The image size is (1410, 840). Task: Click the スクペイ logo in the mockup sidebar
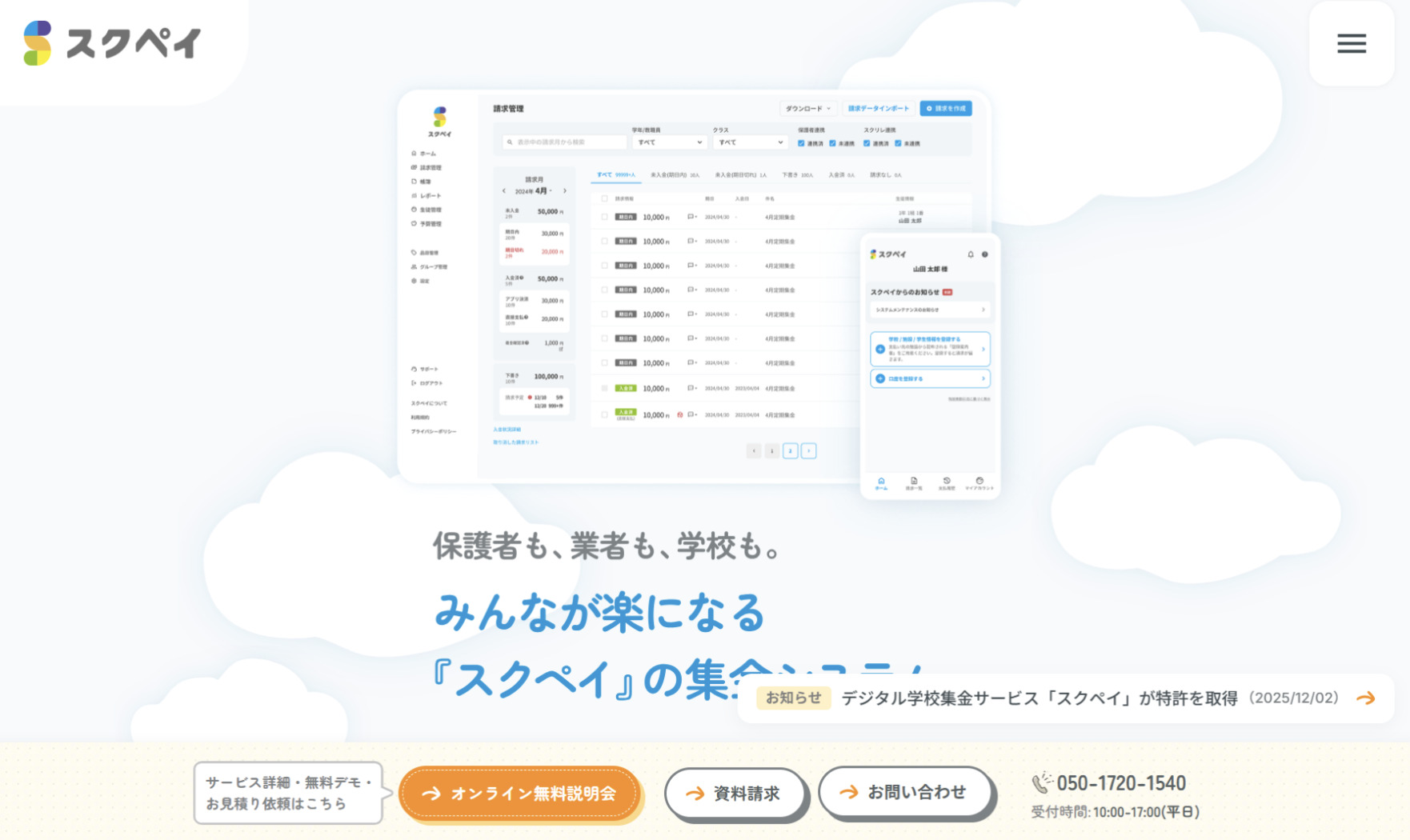(x=439, y=122)
